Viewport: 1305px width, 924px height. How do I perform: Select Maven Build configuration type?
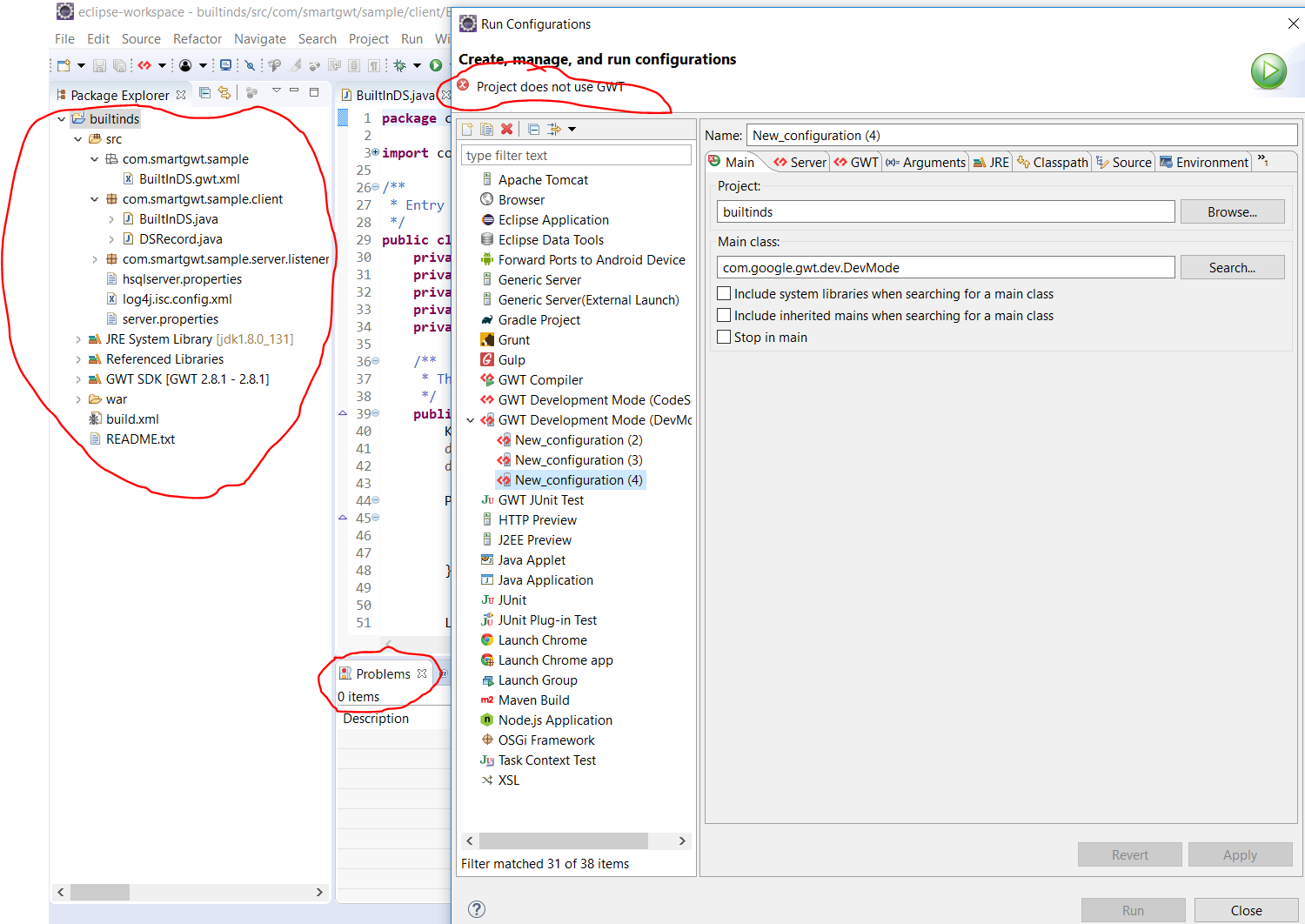click(x=533, y=700)
